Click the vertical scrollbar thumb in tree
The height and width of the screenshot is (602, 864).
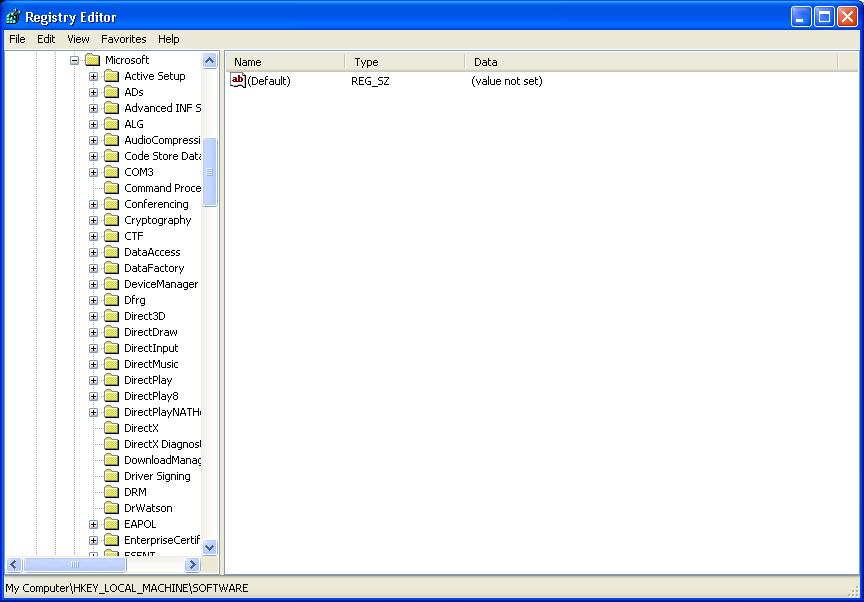210,172
